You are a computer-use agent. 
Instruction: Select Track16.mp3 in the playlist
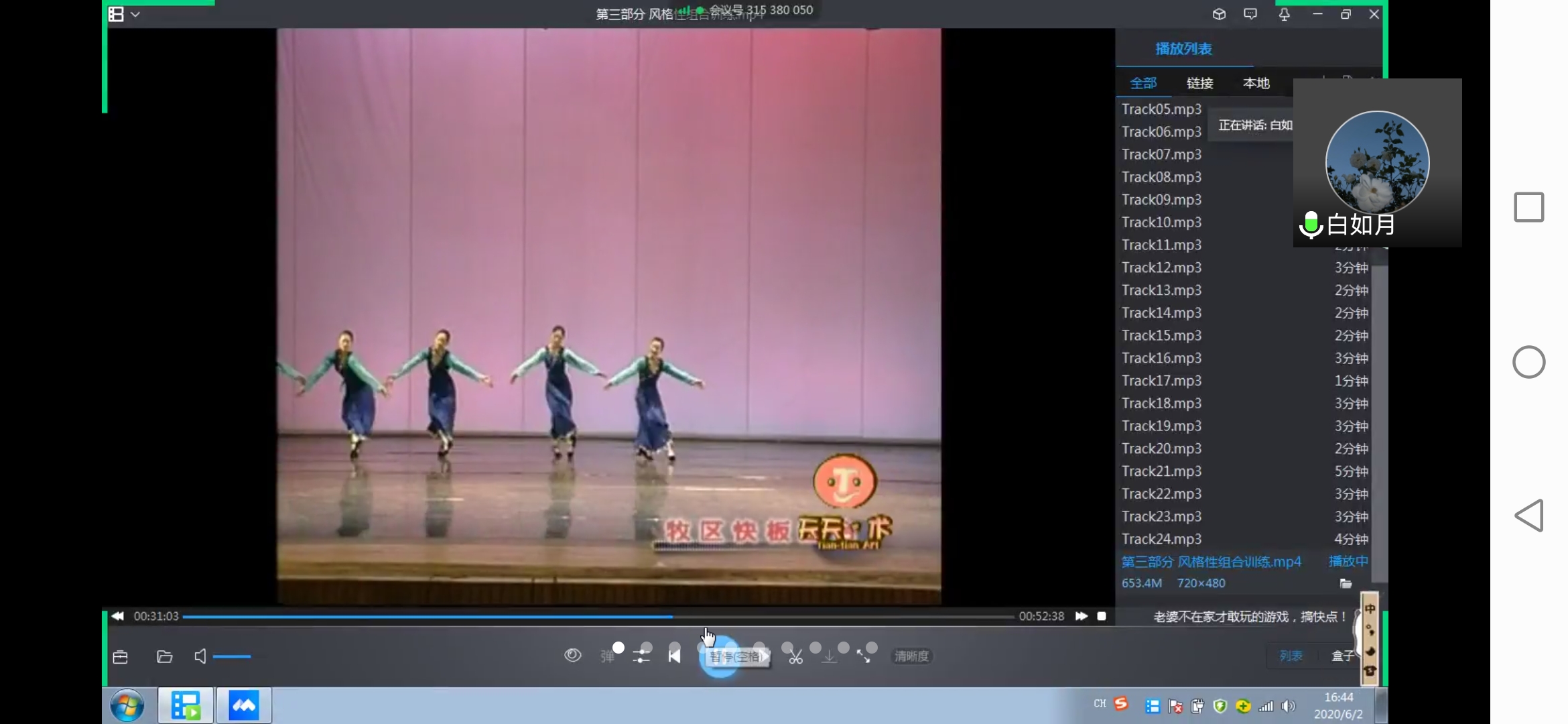pos(1245,358)
